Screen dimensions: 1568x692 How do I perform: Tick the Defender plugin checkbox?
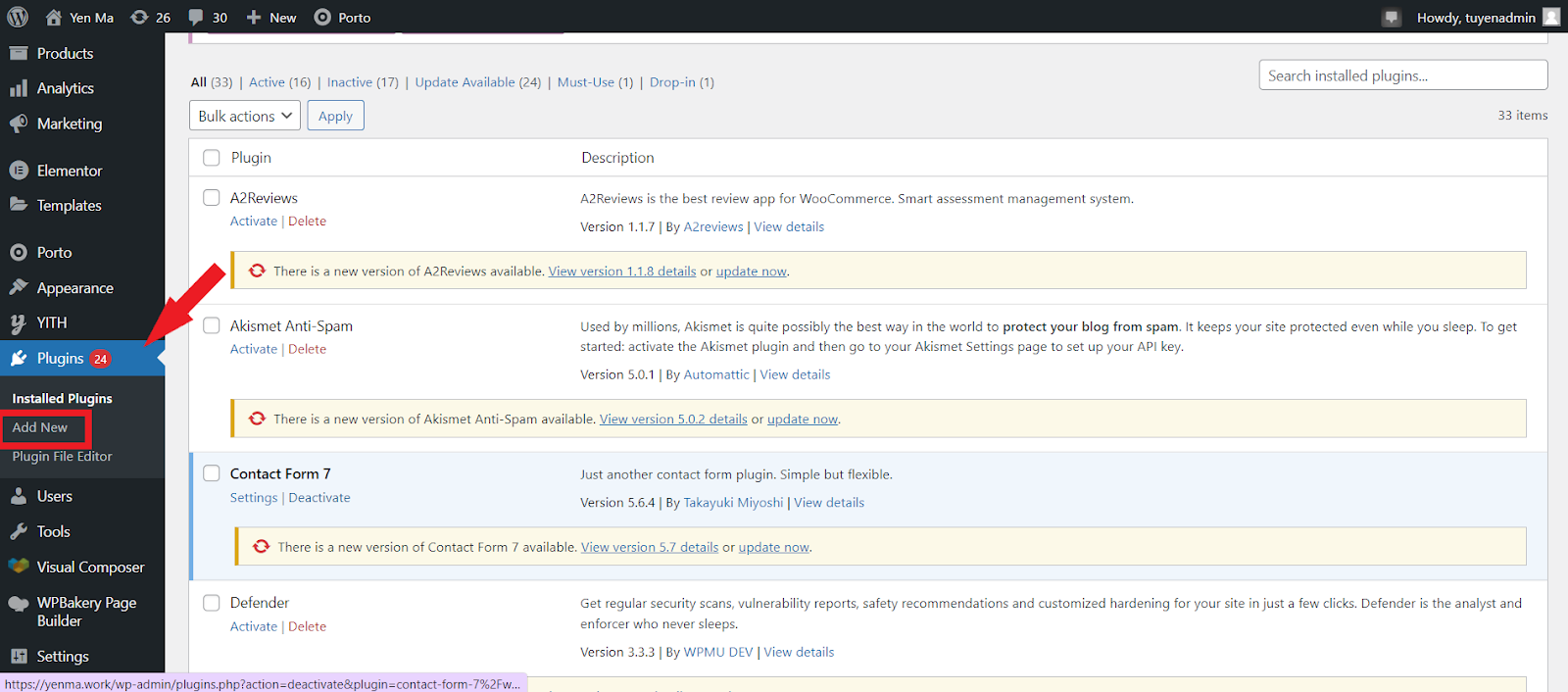coord(212,603)
